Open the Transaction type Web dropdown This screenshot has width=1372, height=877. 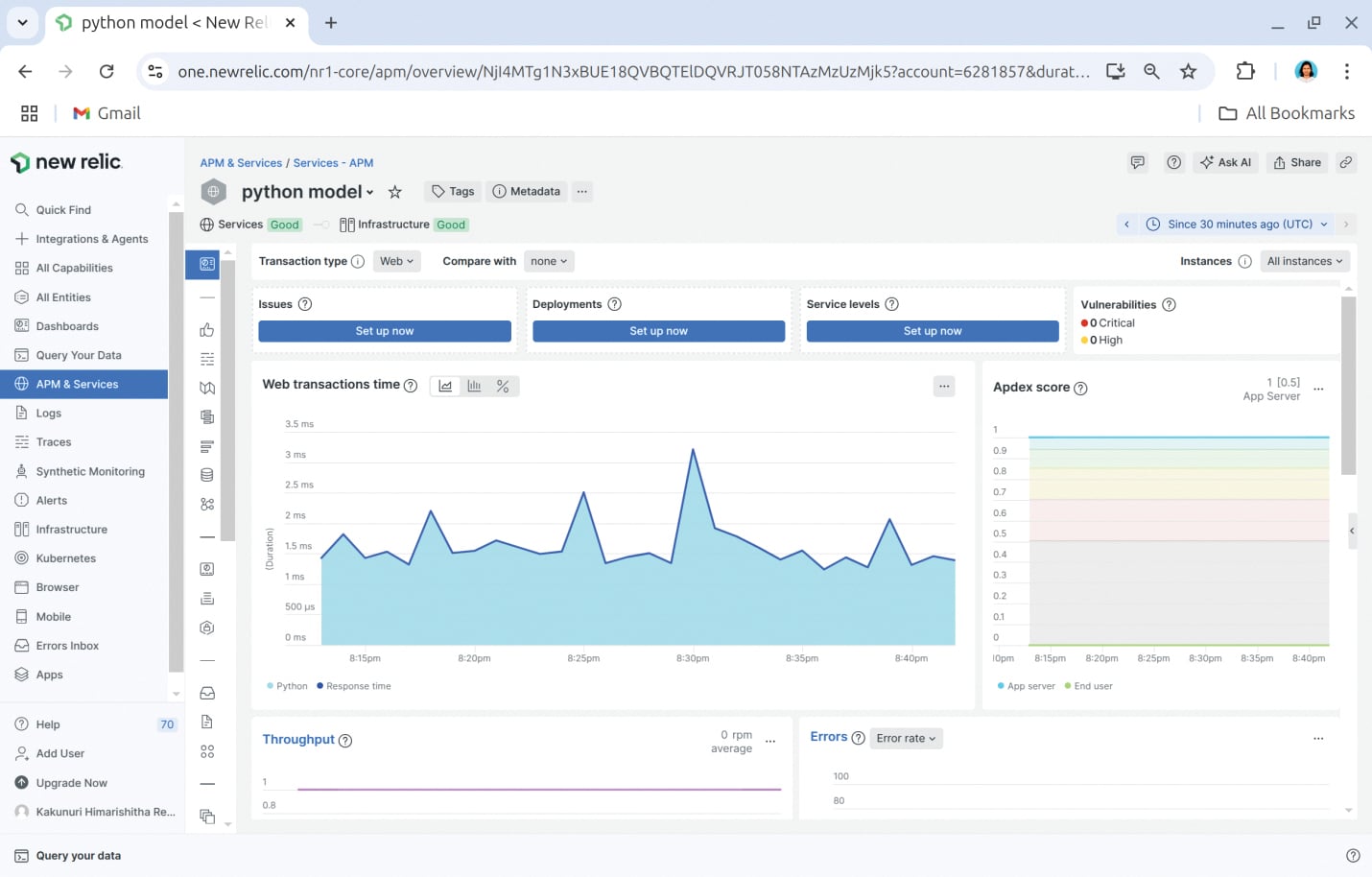[x=396, y=261]
